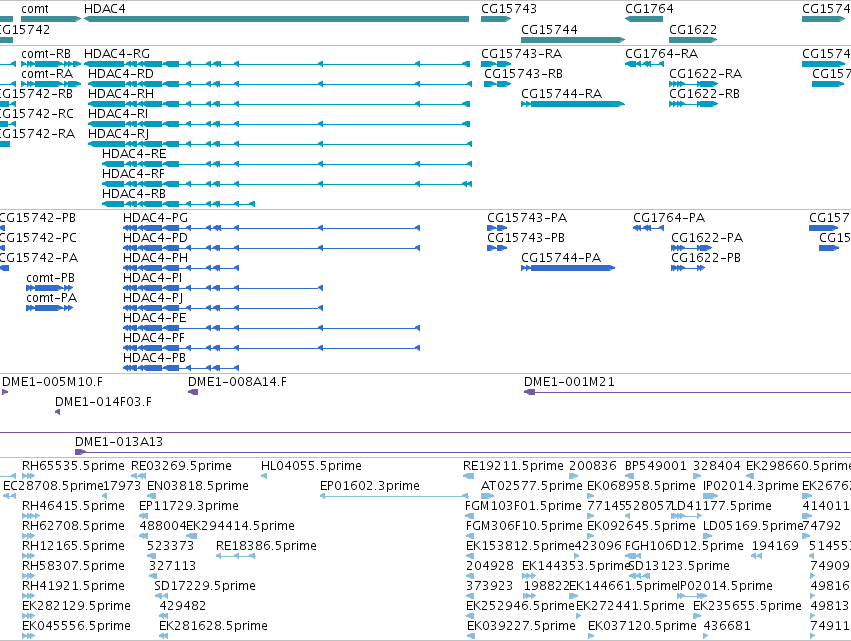Click protein HDAC4-PI label
Screen dimensions: 851x641
(x=153, y=278)
